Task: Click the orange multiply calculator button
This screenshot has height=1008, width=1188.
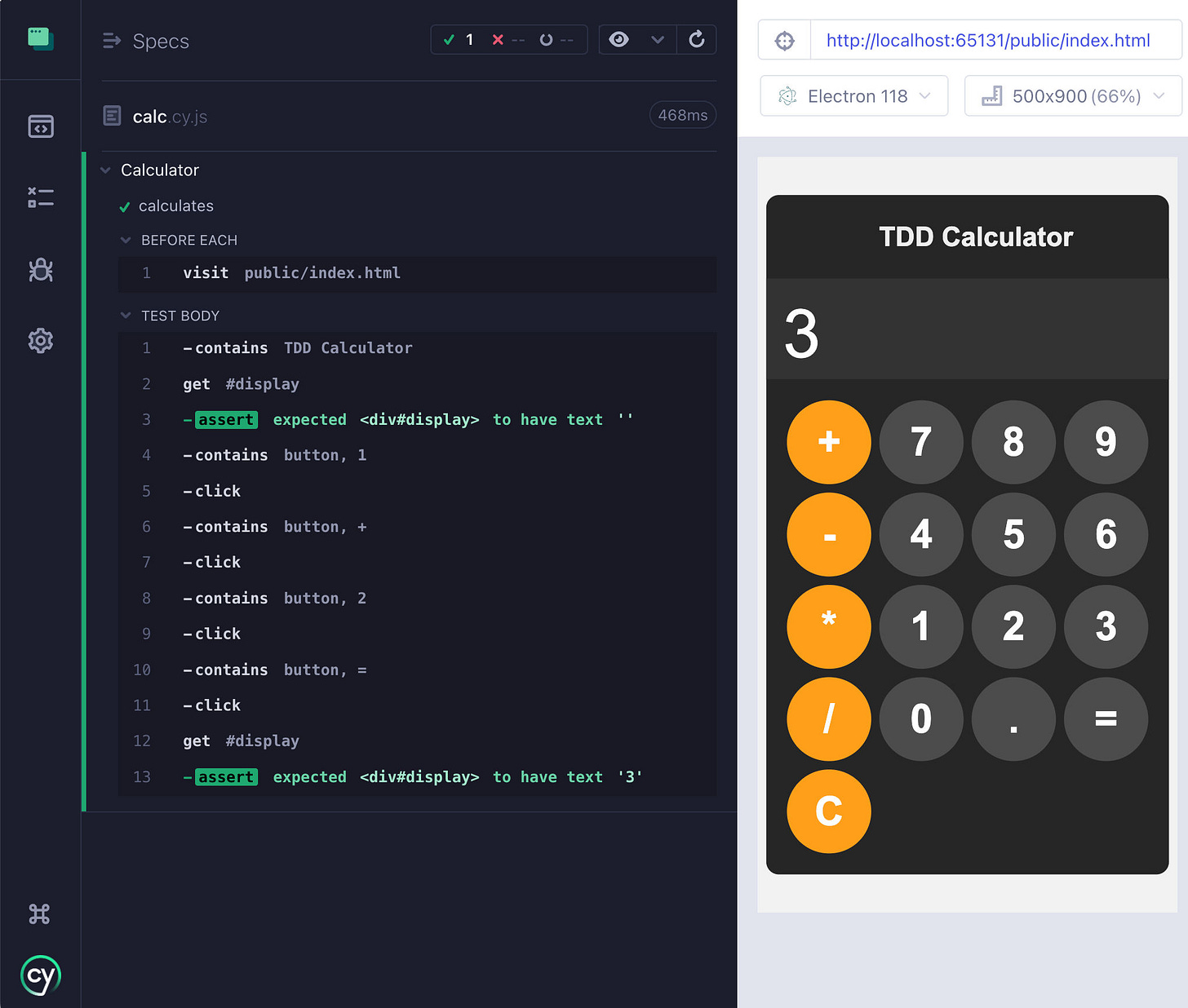Action: pyautogui.click(x=829, y=626)
